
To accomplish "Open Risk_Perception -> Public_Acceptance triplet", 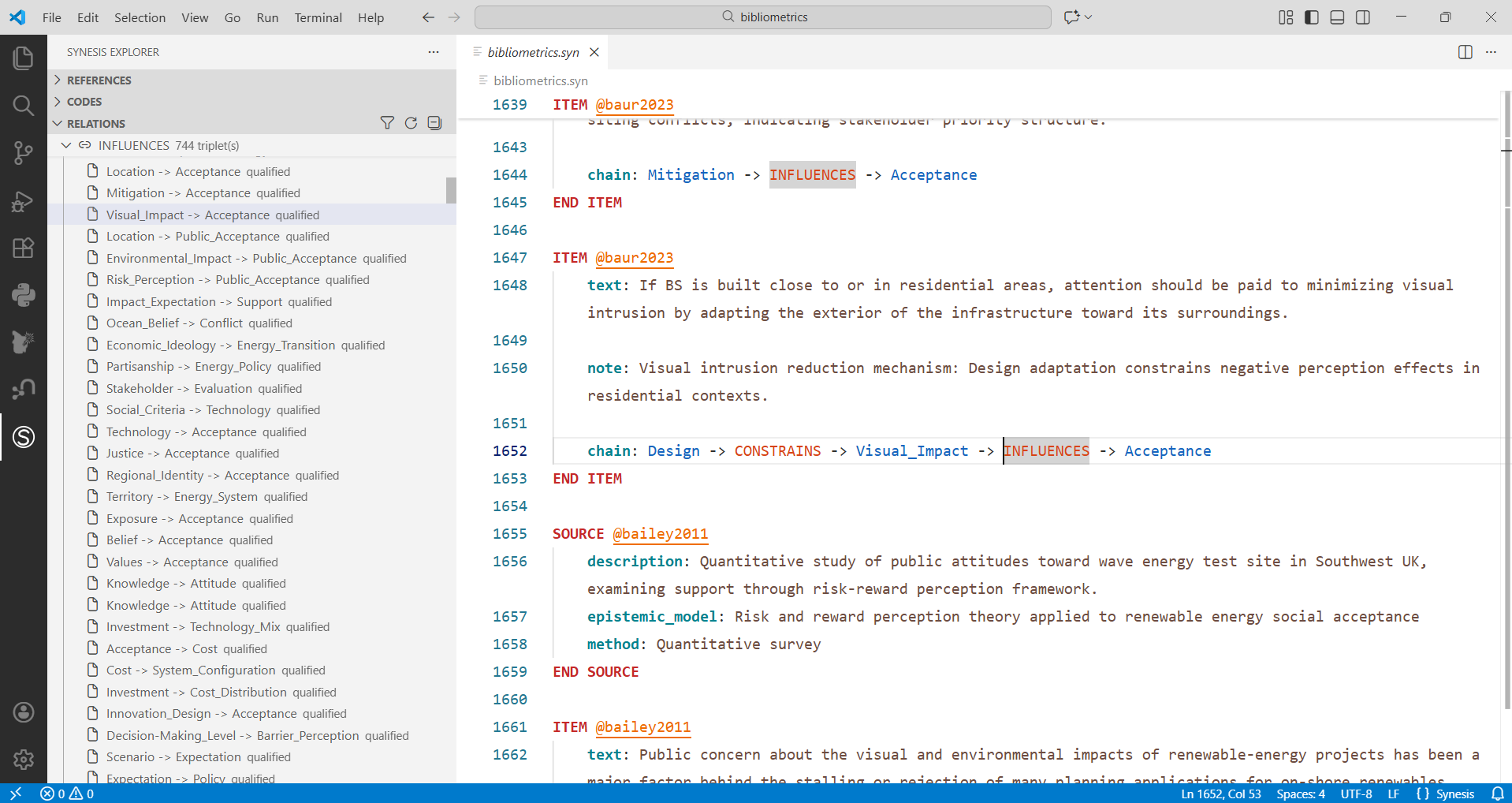I will pyautogui.click(x=251, y=280).
